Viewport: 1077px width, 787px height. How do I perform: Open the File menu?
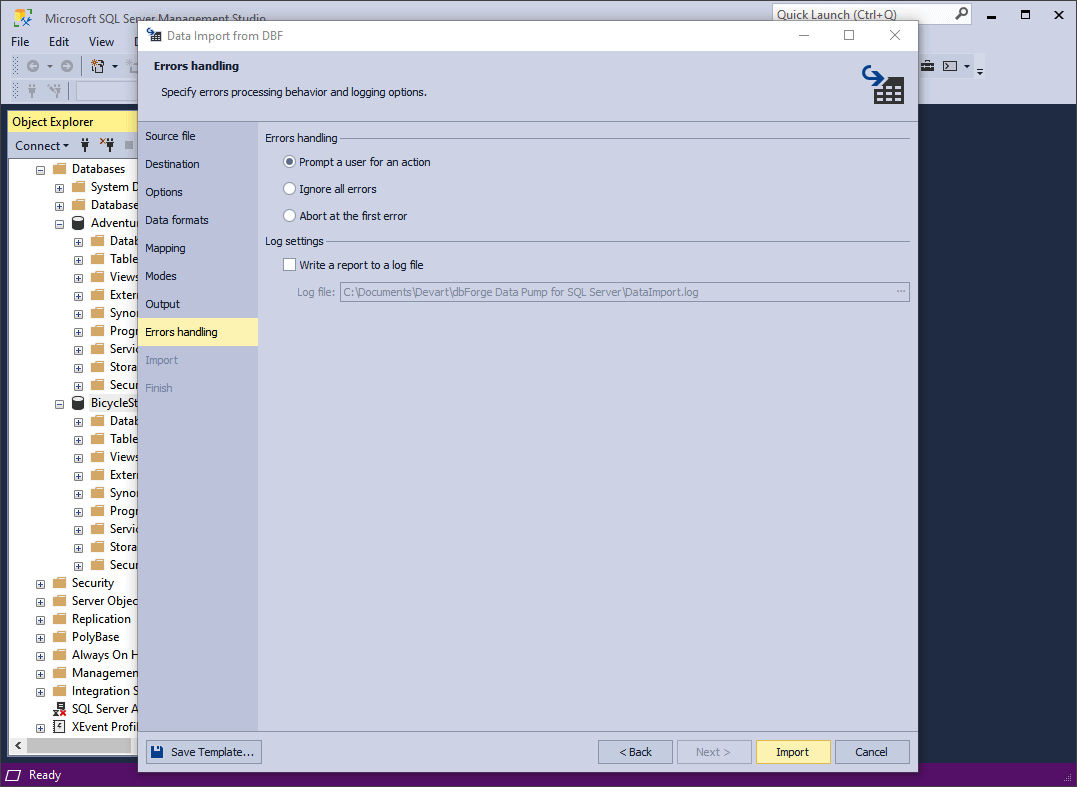20,42
